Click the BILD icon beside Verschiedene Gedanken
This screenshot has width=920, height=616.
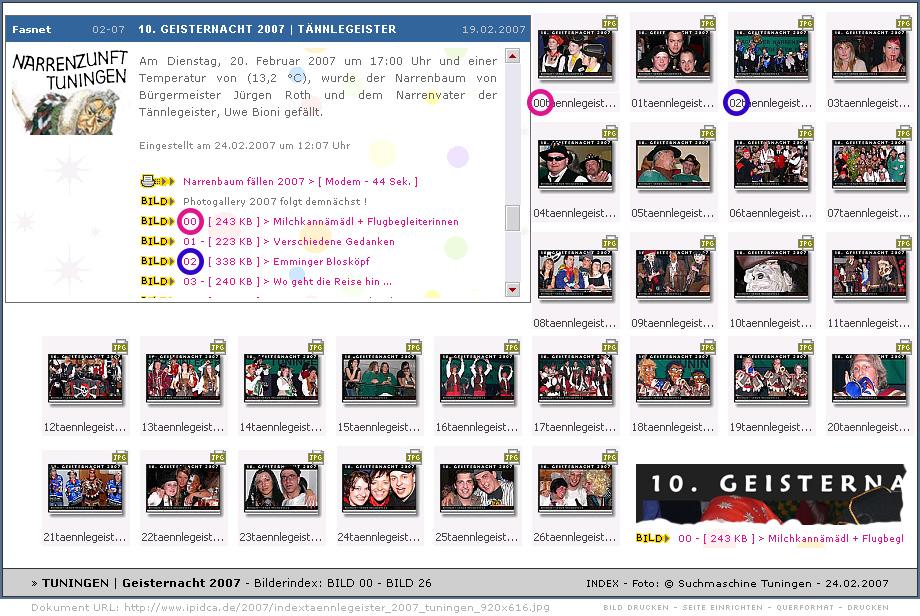click(157, 242)
